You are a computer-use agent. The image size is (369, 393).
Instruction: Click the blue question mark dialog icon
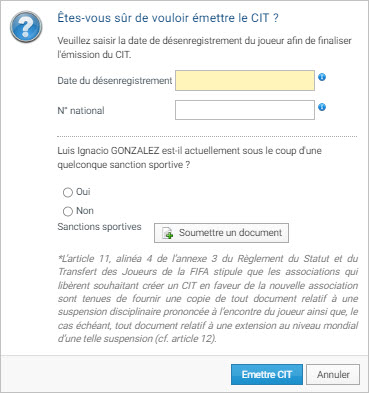pos(26,27)
